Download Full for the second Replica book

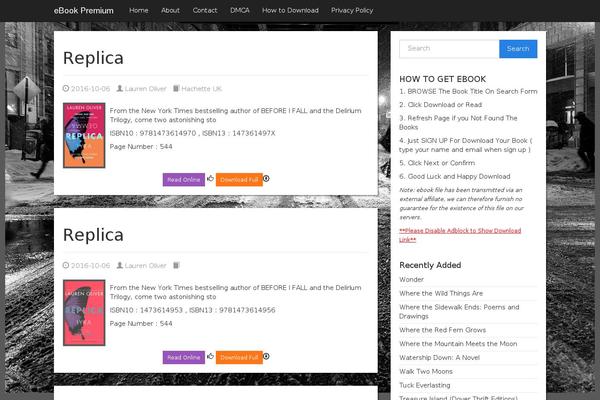click(239, 357)
